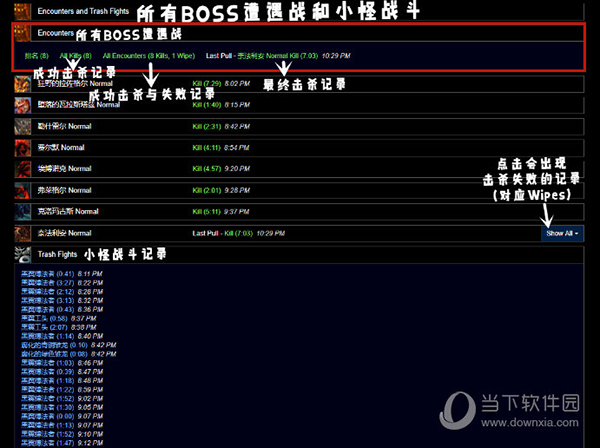The height and width of the screenshot is (448, 600).
Task: Click boss portrait icon in Kill (4:57) row
Action: tap(22, 169)
